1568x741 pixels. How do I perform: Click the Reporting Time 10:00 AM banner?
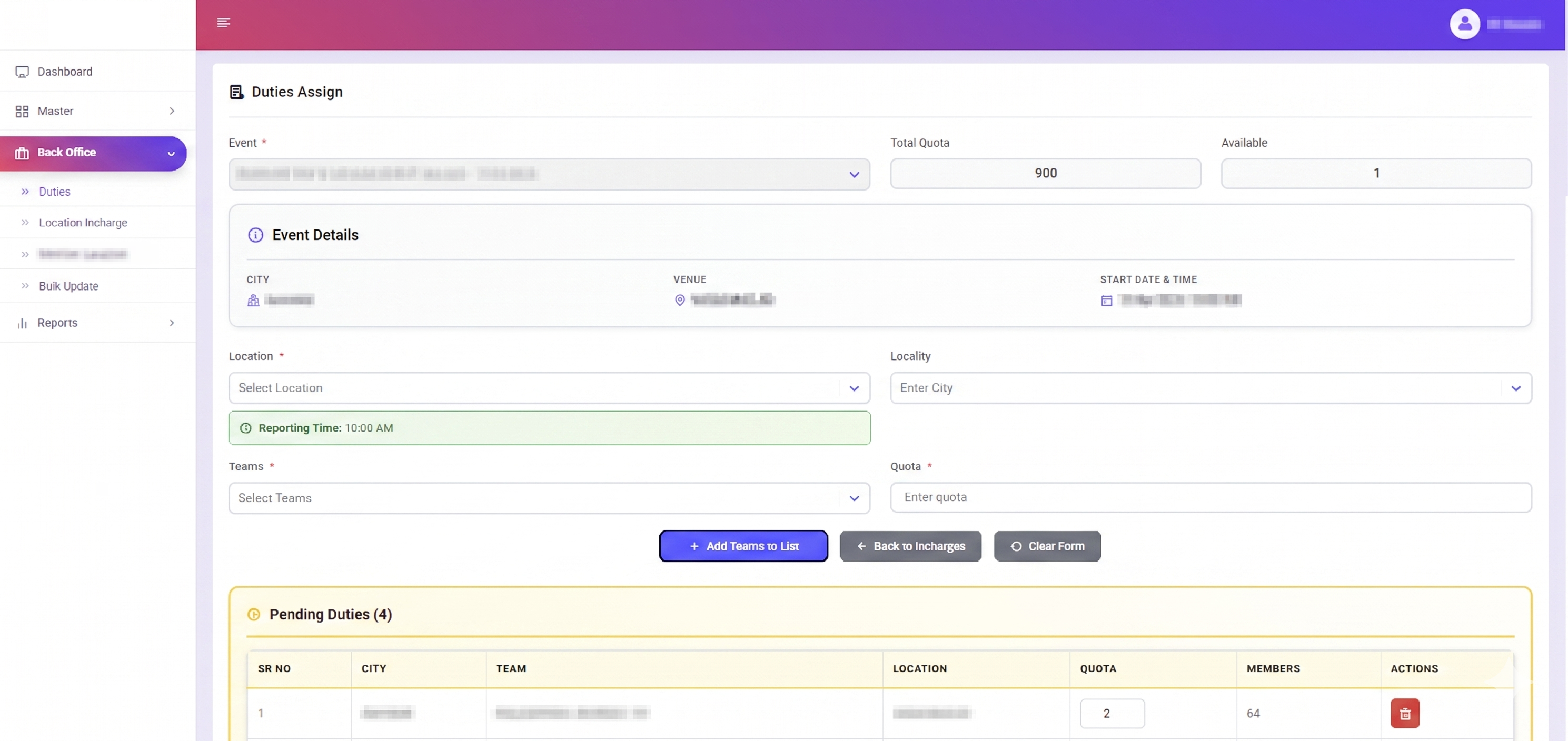point(549,428)
